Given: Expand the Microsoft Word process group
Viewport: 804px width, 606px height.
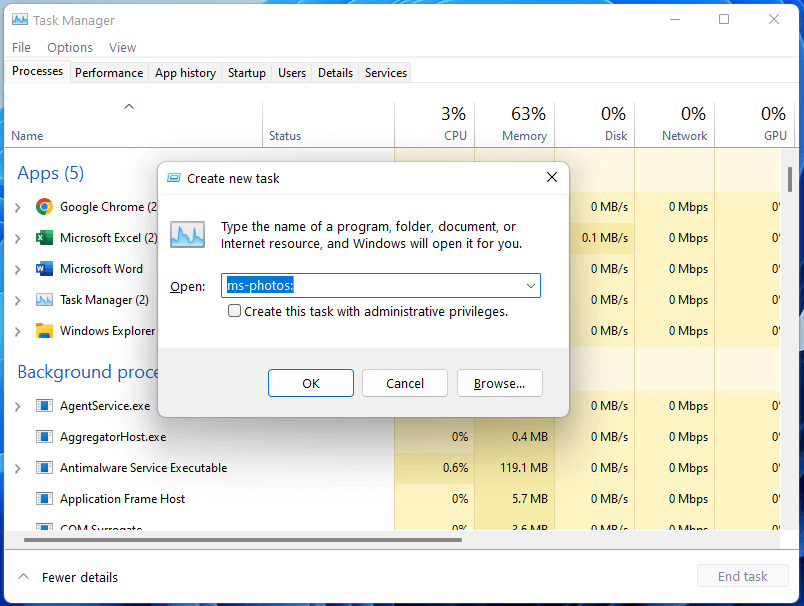Looking at the screenshot, I should point(18,269).
